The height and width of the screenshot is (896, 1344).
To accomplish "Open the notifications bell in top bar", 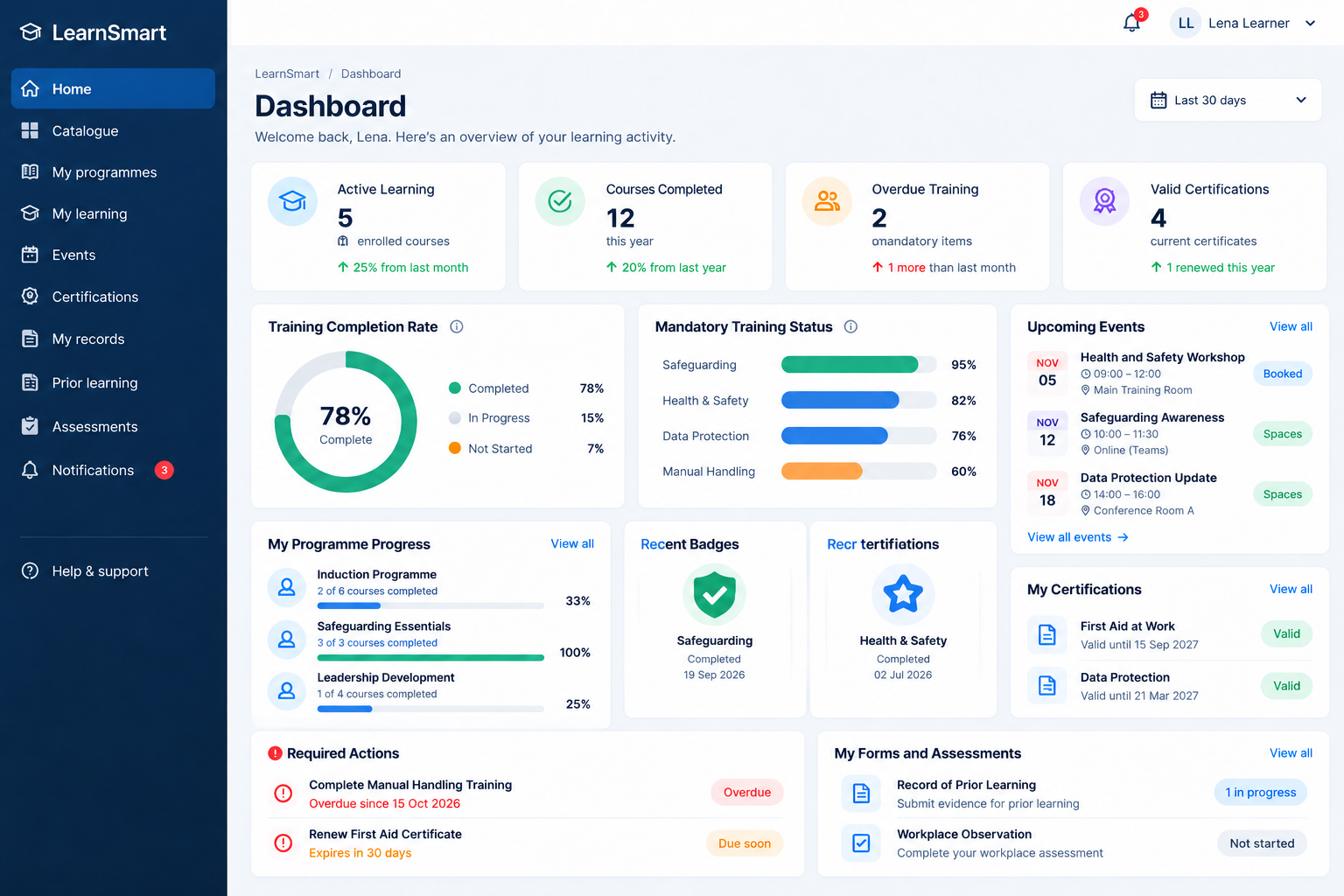I will point(1132,23).
